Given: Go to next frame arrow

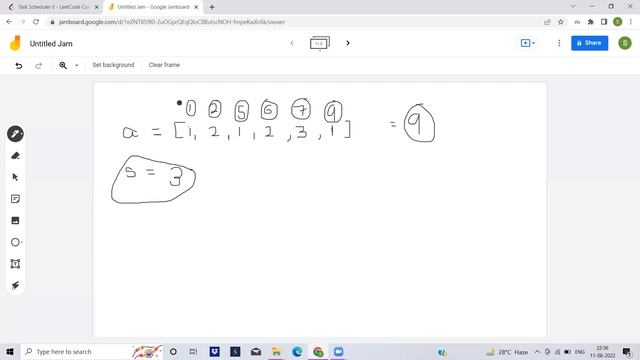Looking at the screenshot, I should [x=348, y=43].
